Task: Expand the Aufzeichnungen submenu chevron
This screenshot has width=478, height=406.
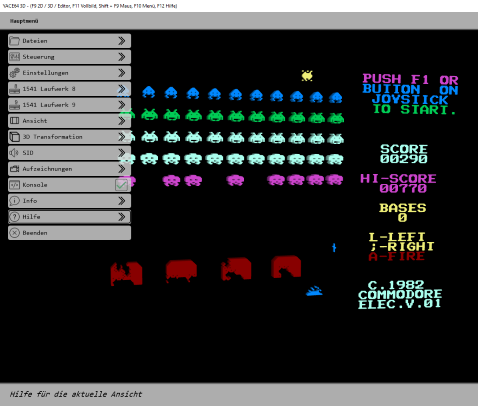Action: tap(122, 169)
